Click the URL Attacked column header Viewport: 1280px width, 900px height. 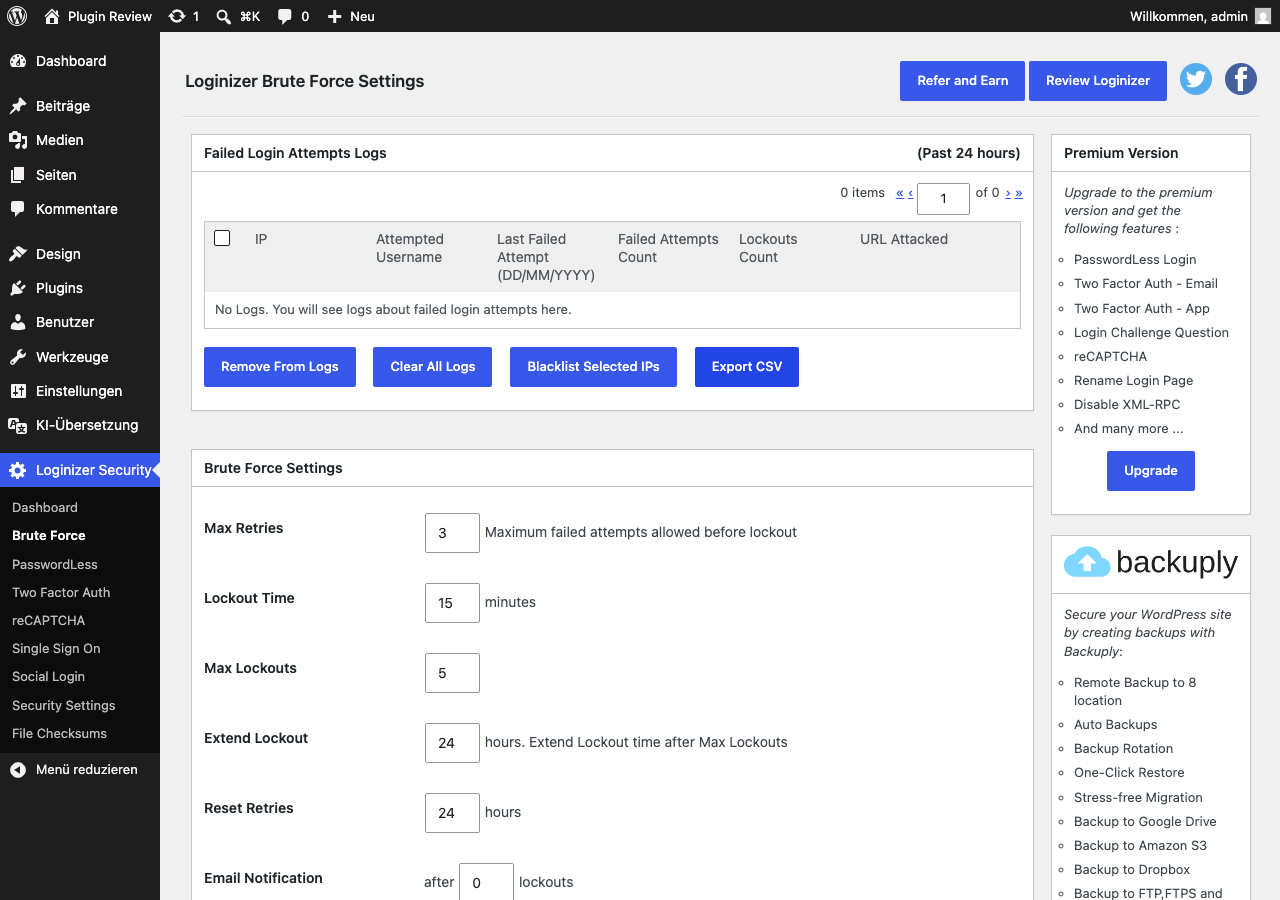(x=904, y=239)
